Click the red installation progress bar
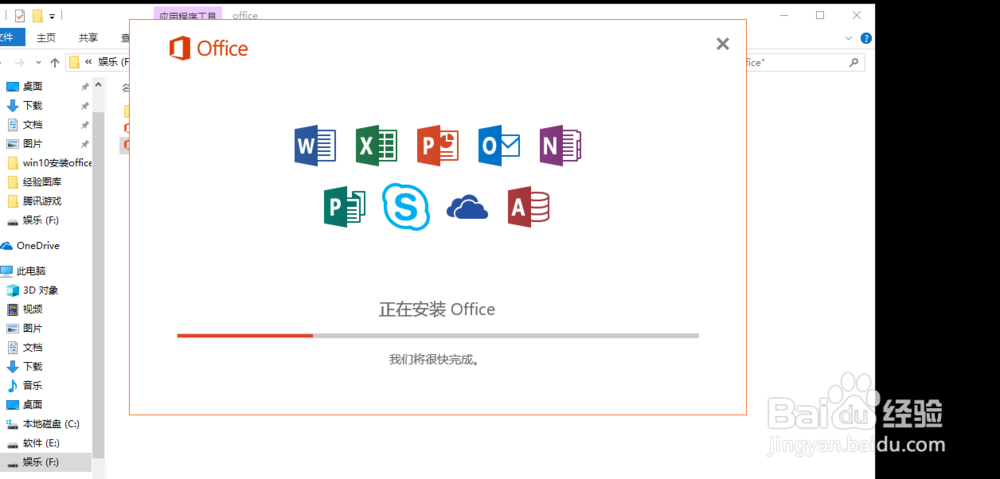Screen dimensions: 1000x479 pos(245,335)
